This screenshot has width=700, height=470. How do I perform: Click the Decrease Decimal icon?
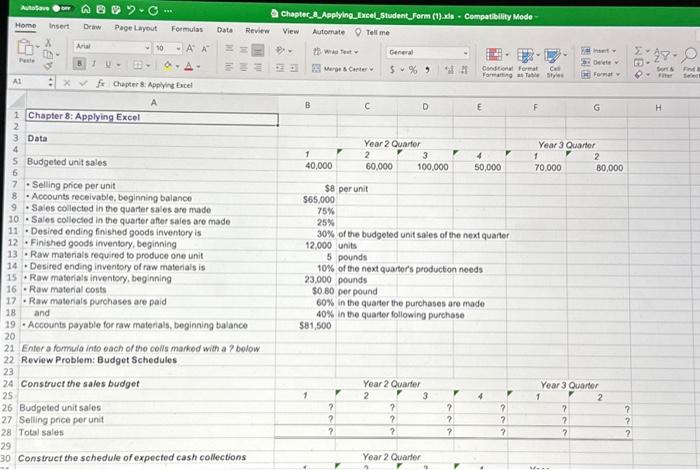click(464, 70)
